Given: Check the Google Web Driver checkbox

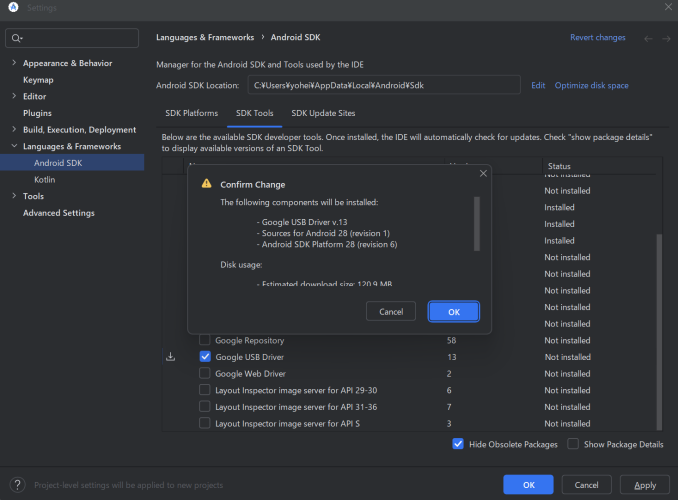Looking at the screenshot, I should (205, 373).
